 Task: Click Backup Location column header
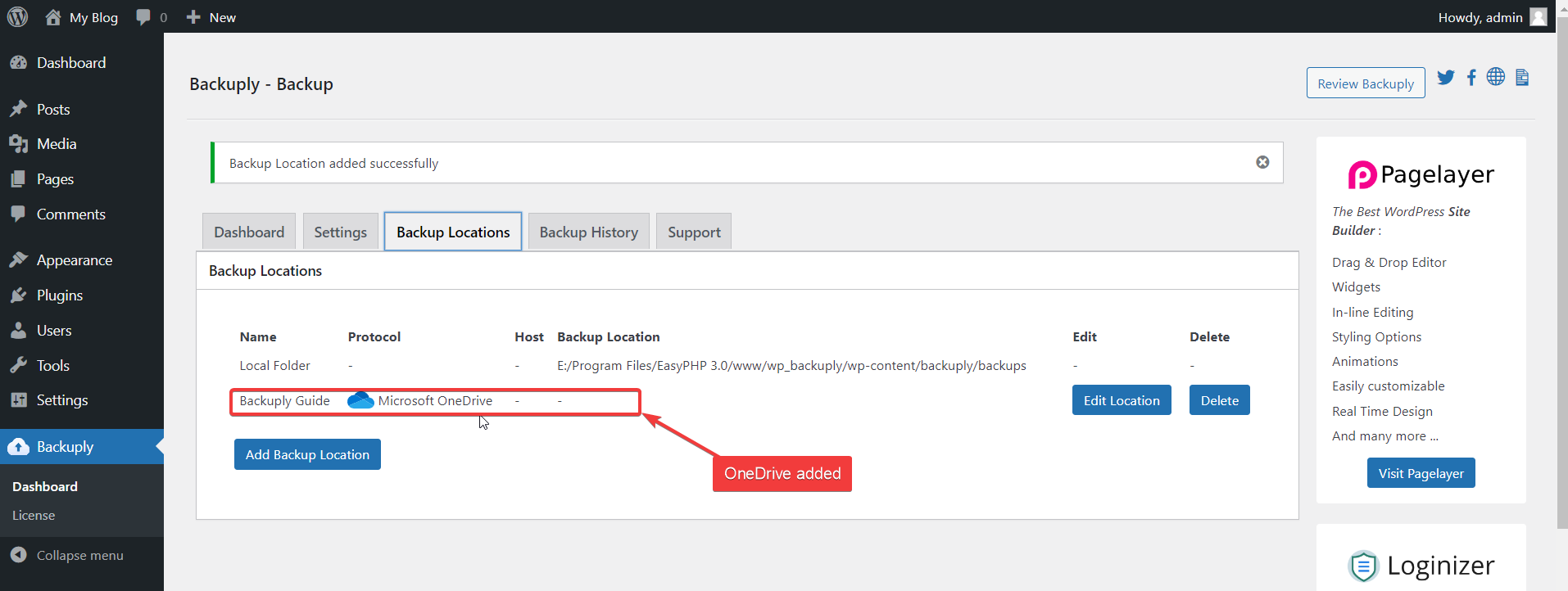608,336
